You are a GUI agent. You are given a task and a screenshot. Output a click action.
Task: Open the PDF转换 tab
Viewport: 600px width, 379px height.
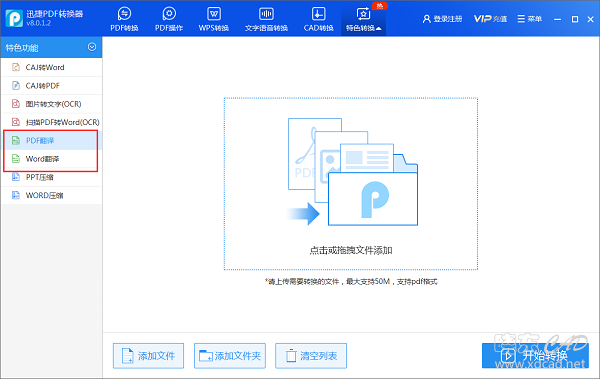124,19
